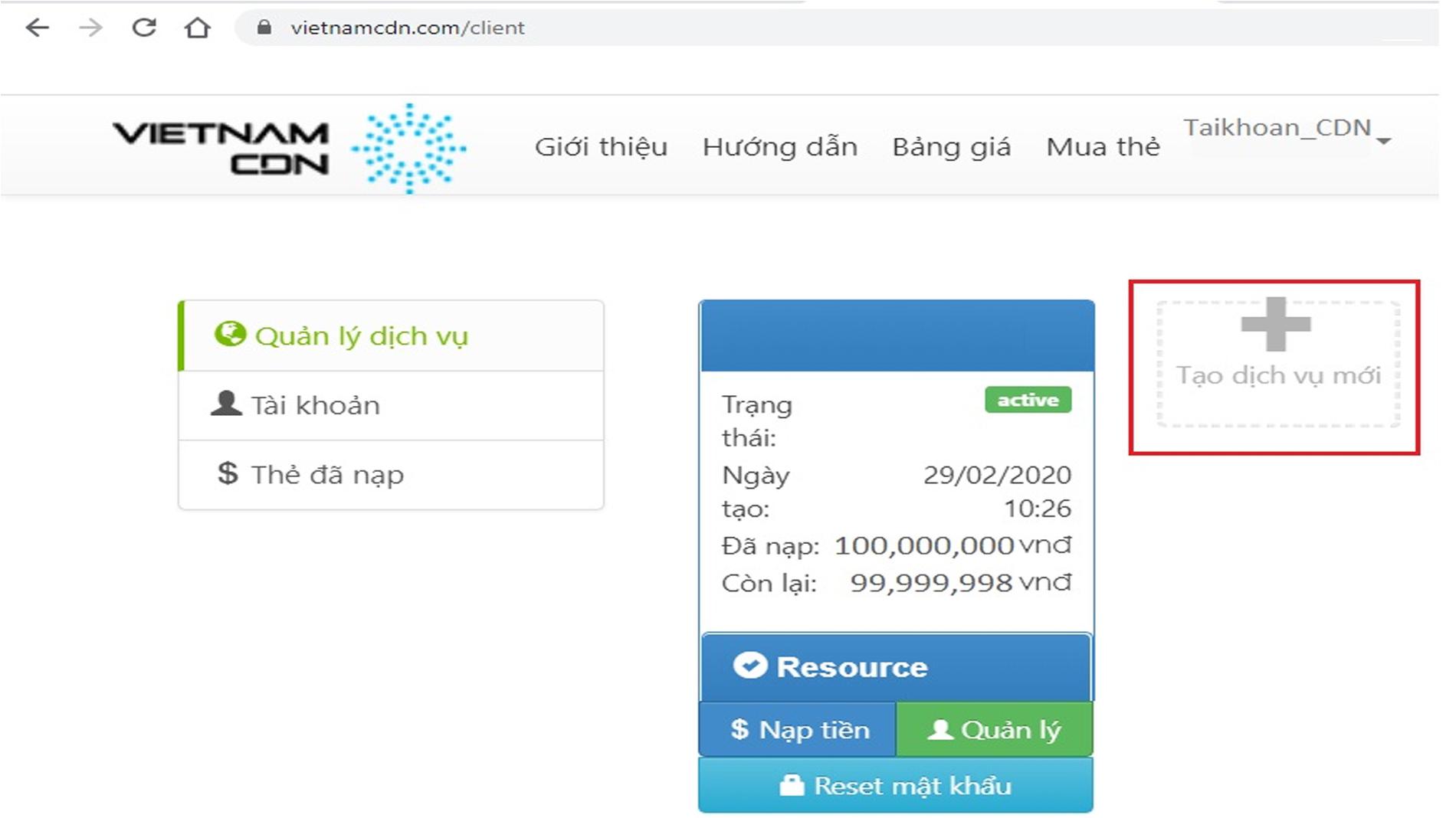Viewport: 1456px width, 818px height.
Task: Click the dollar icon beside Thẻ đã nạp
Action: 226,474
